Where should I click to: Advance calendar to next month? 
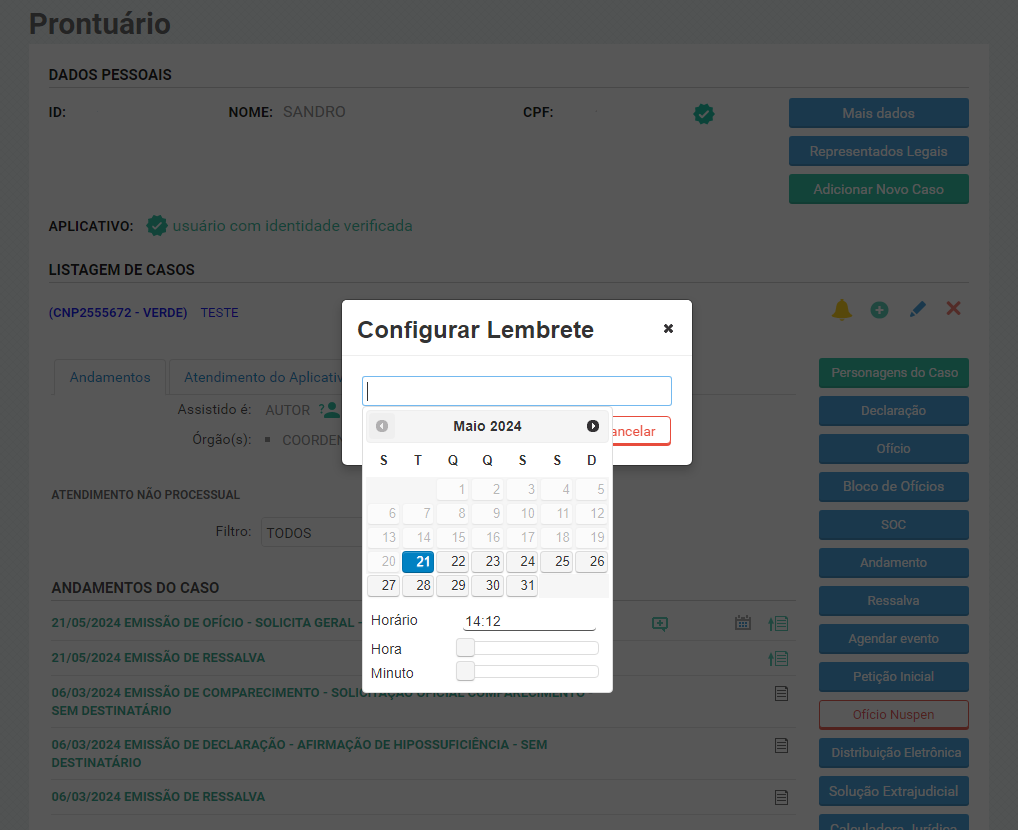point(593,426)
